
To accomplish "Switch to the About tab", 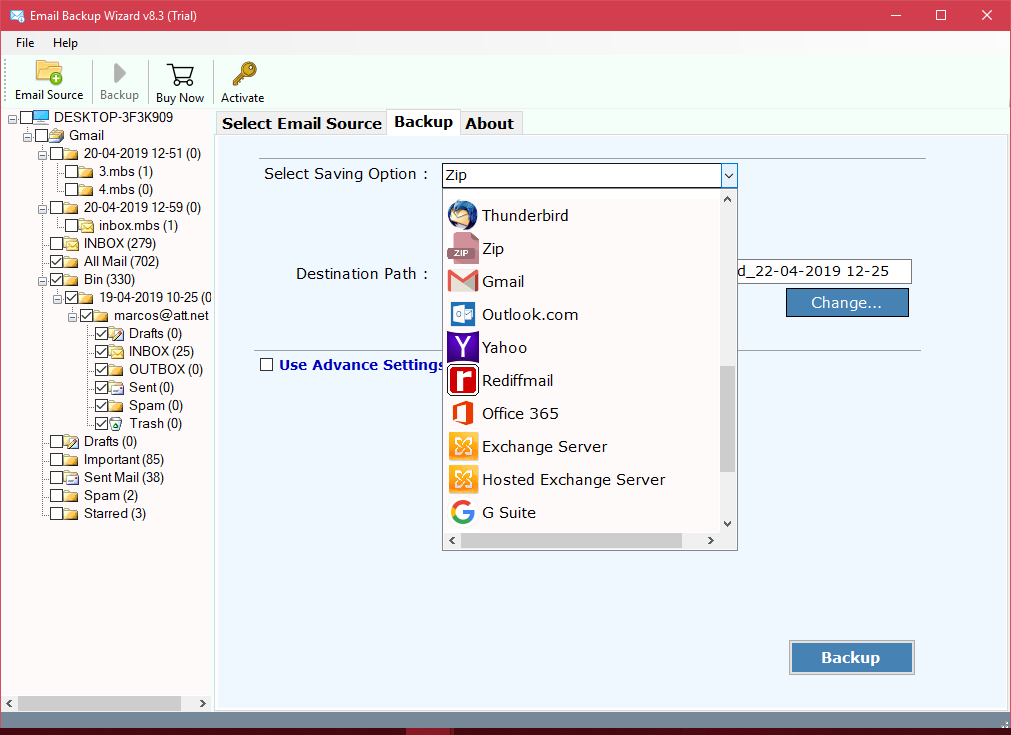I will [490, 123].
